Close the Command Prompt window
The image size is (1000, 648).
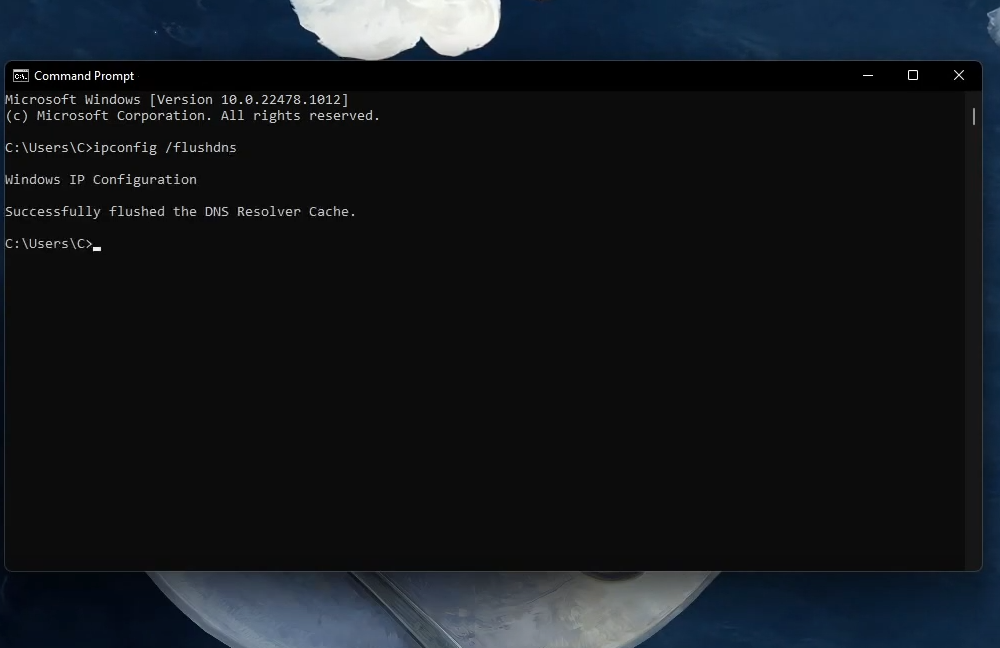[959, 75]
